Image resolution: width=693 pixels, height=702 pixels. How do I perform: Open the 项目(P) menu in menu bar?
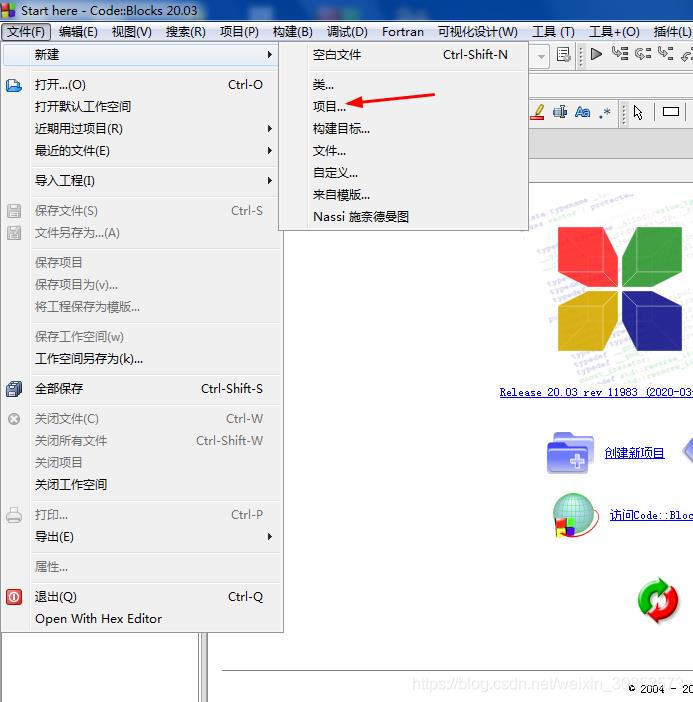pyautogui.click(x=239, y=32)
